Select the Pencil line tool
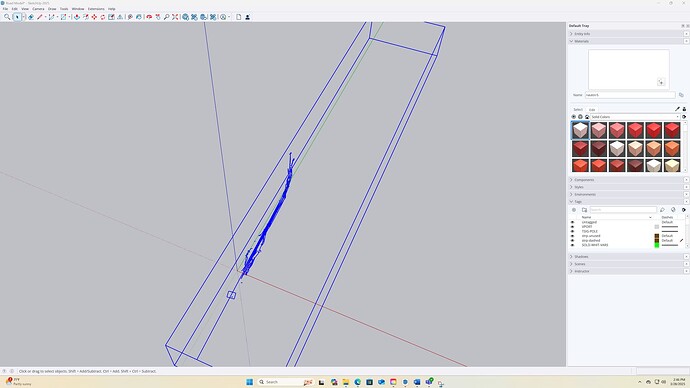Screen dimensions: 690x388 pos(40,17)
